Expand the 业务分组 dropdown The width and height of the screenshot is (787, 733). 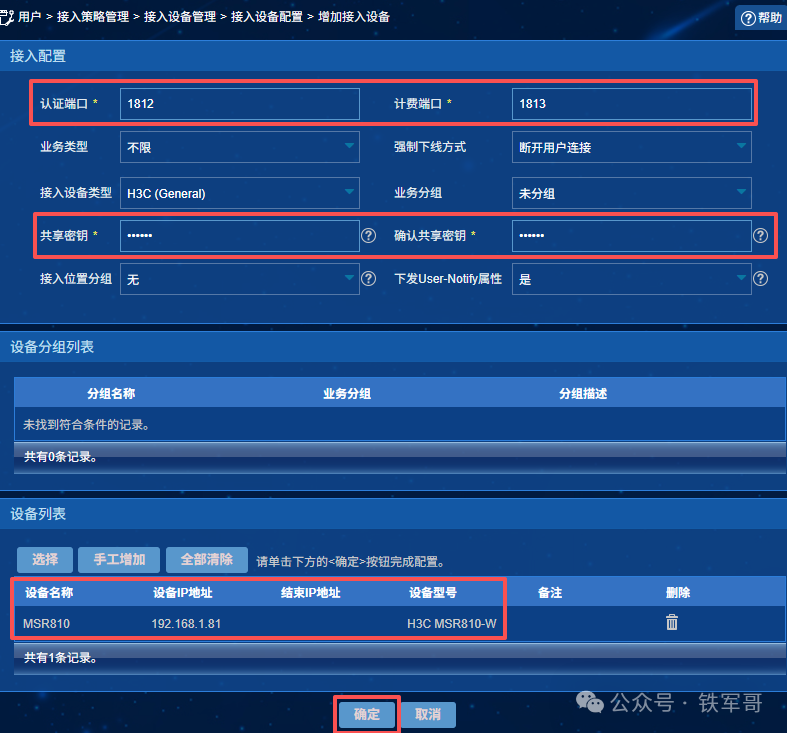631,193
